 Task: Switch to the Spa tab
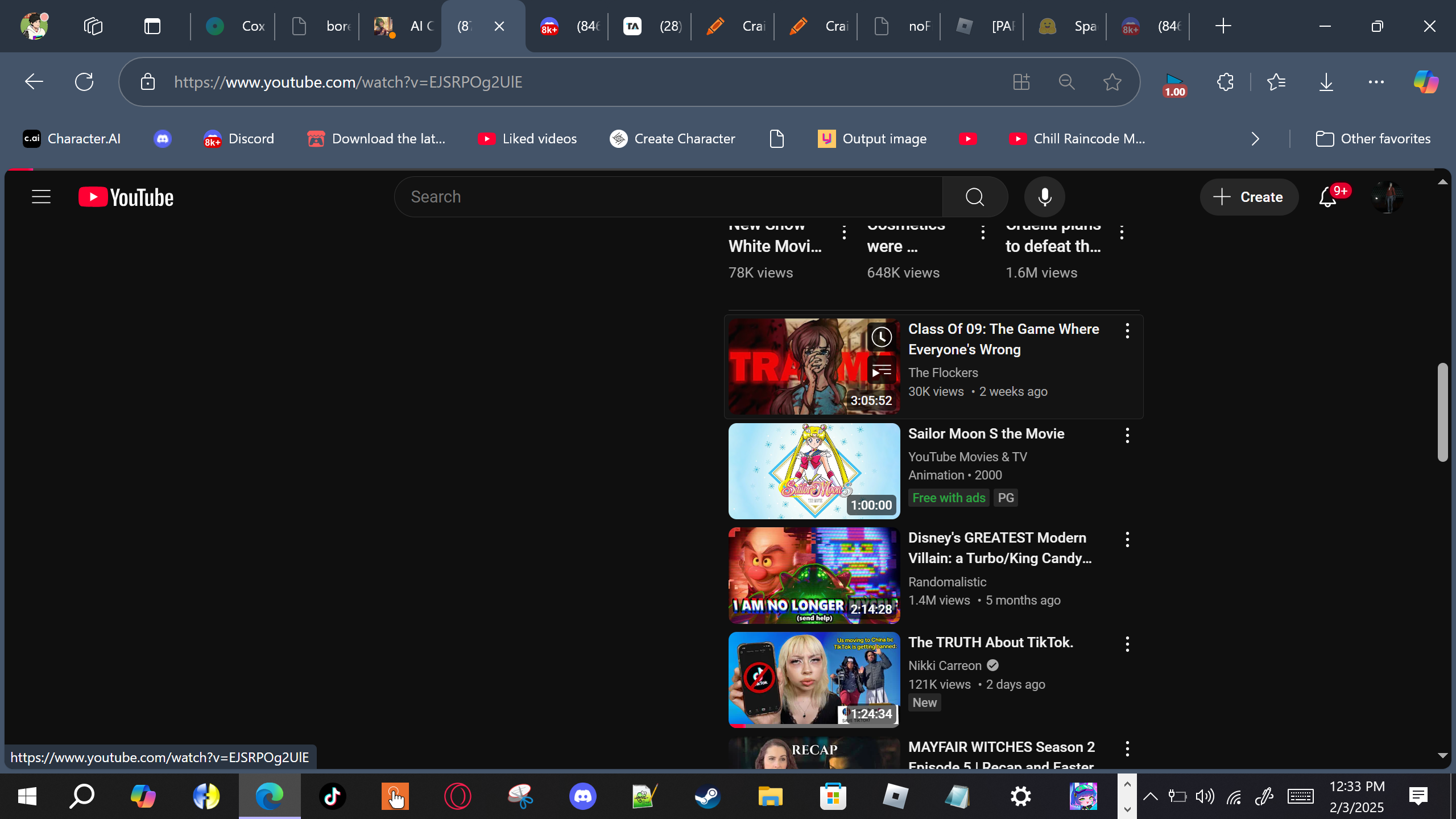coord(1065,26)
